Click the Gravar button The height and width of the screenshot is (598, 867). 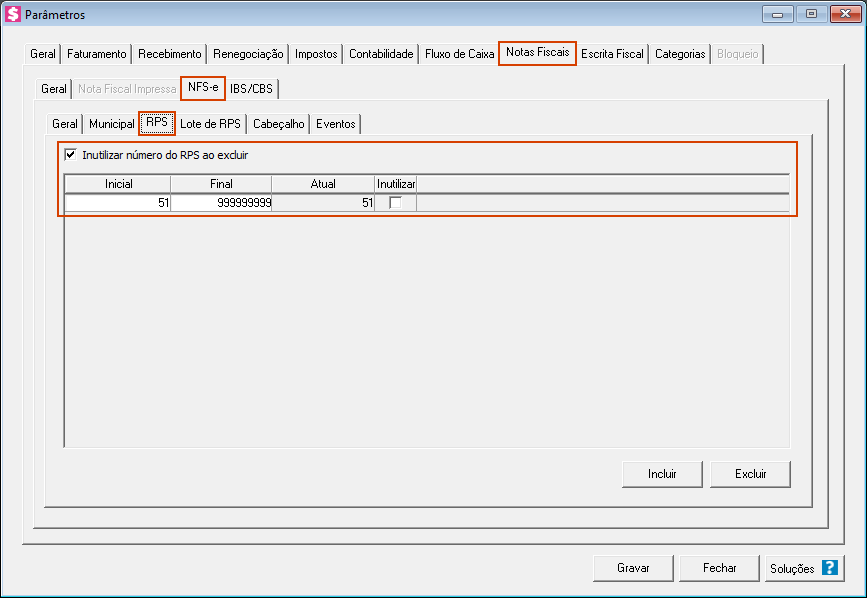click(x=633, y=568)
